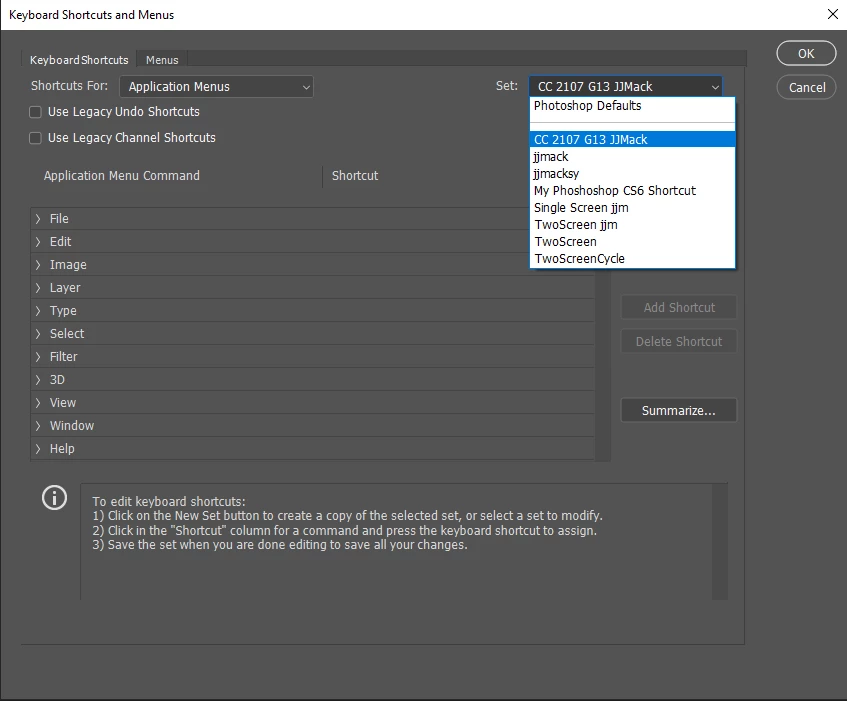Expand the Layer menu commands
This screenshot has height=701, width=847.
(x=38, y=288)
